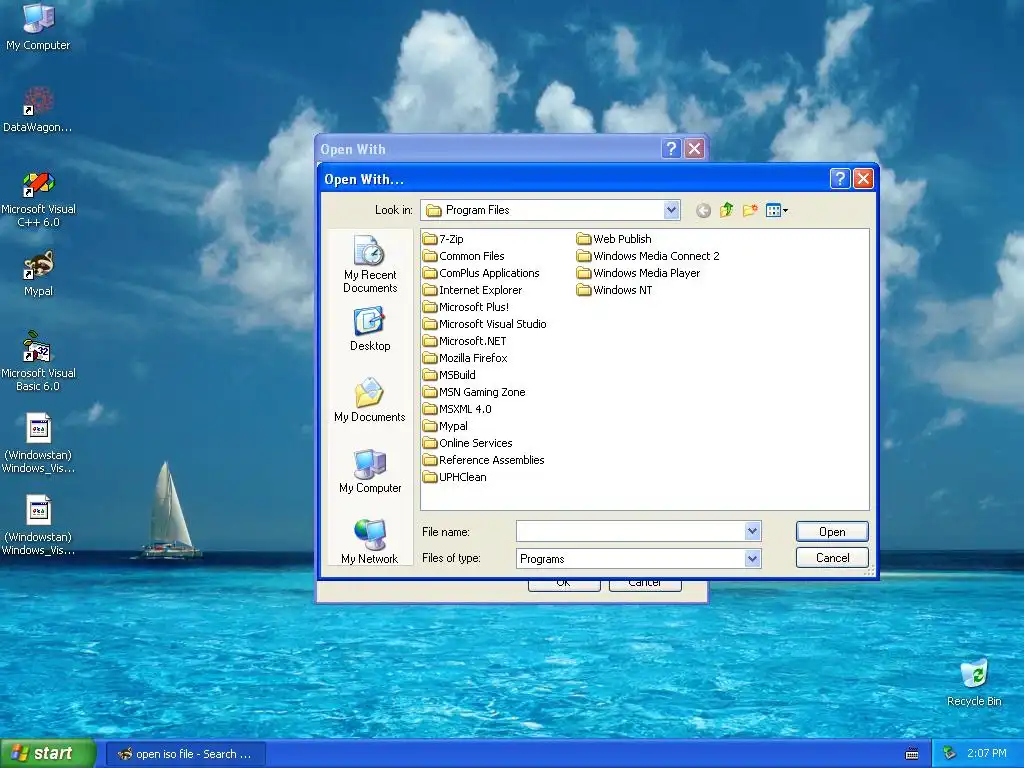Create a new folder via toolbar
The width and height of the screenshot is (1024, 768).
(750, 210)
